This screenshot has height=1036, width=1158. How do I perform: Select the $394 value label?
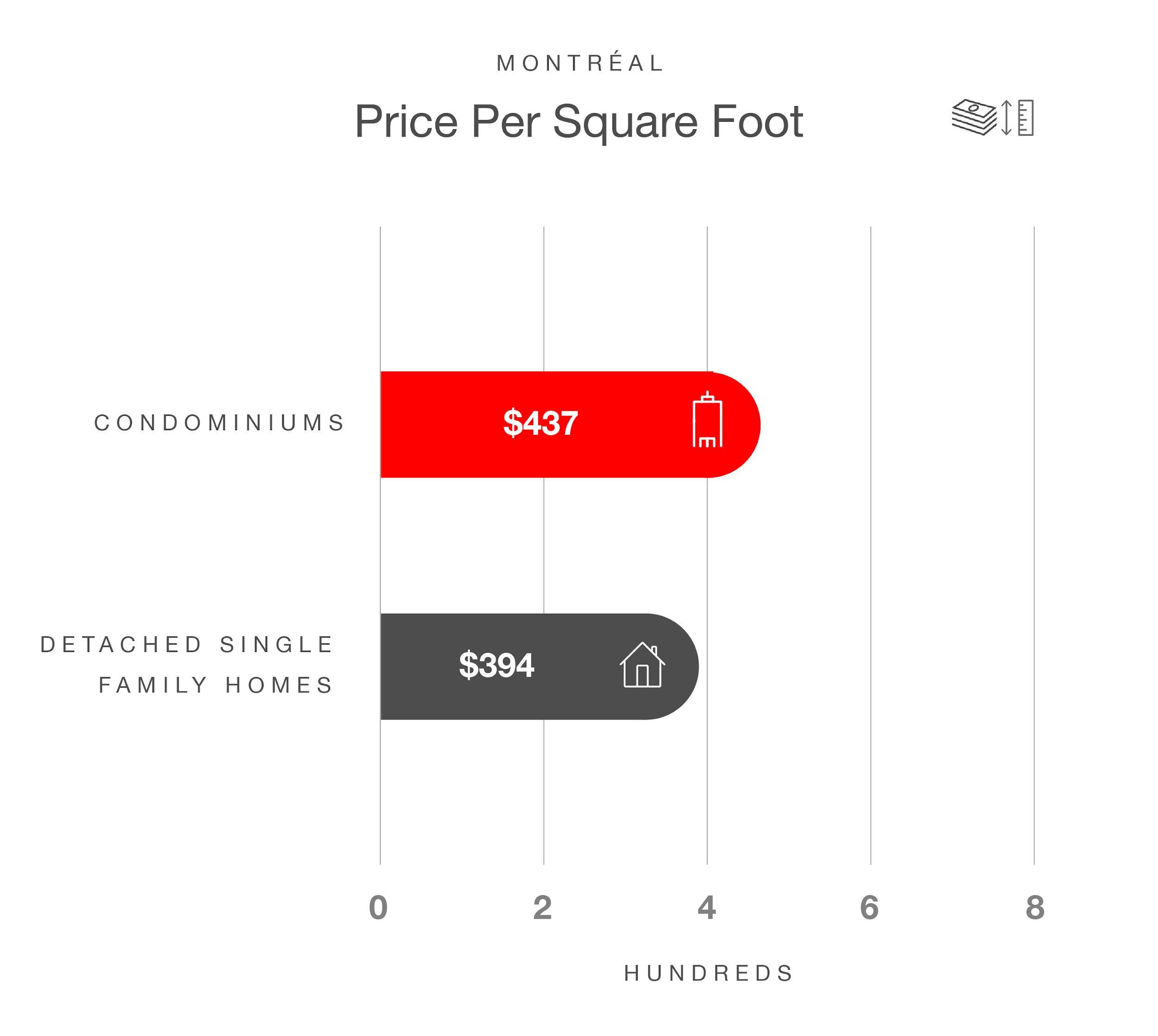click(x=497, y=665)
